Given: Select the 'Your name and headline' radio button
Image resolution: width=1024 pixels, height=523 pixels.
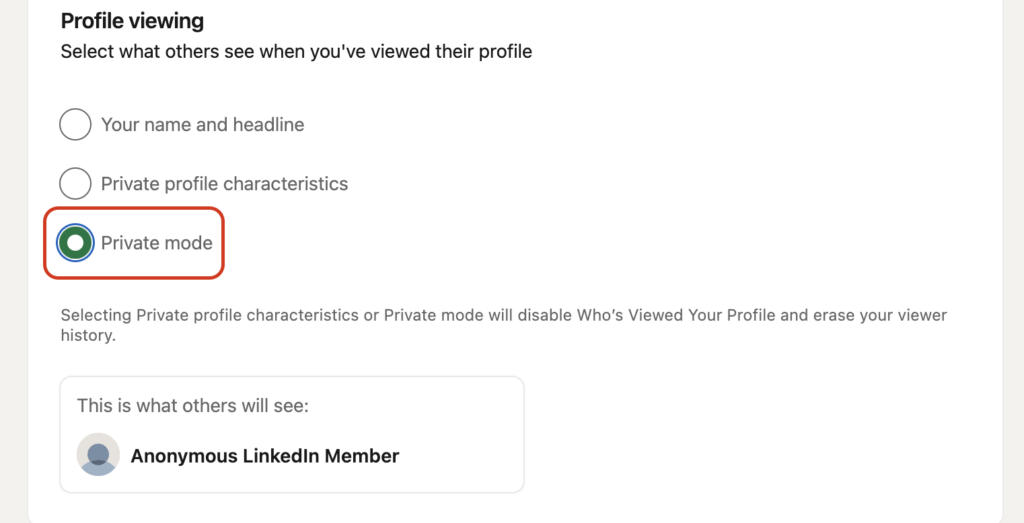Looking at the screenshot, I should coord(75,124).
